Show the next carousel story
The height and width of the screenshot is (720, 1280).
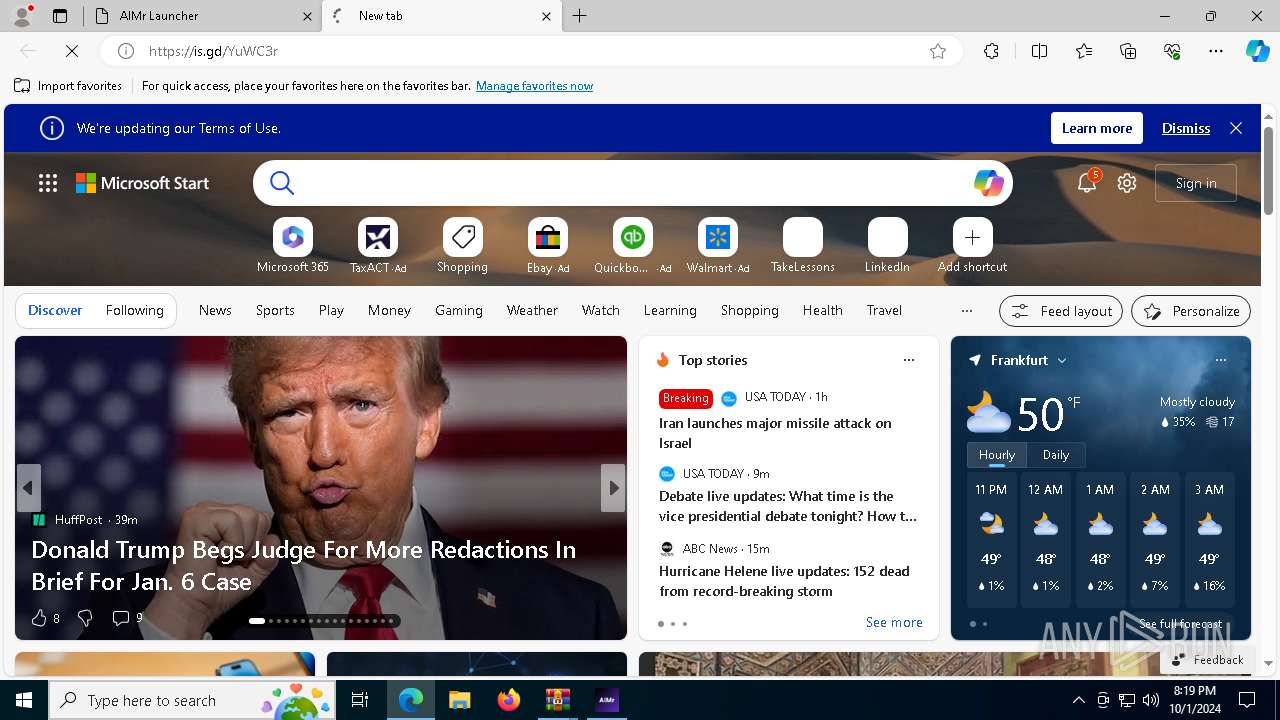coord(613,488)
